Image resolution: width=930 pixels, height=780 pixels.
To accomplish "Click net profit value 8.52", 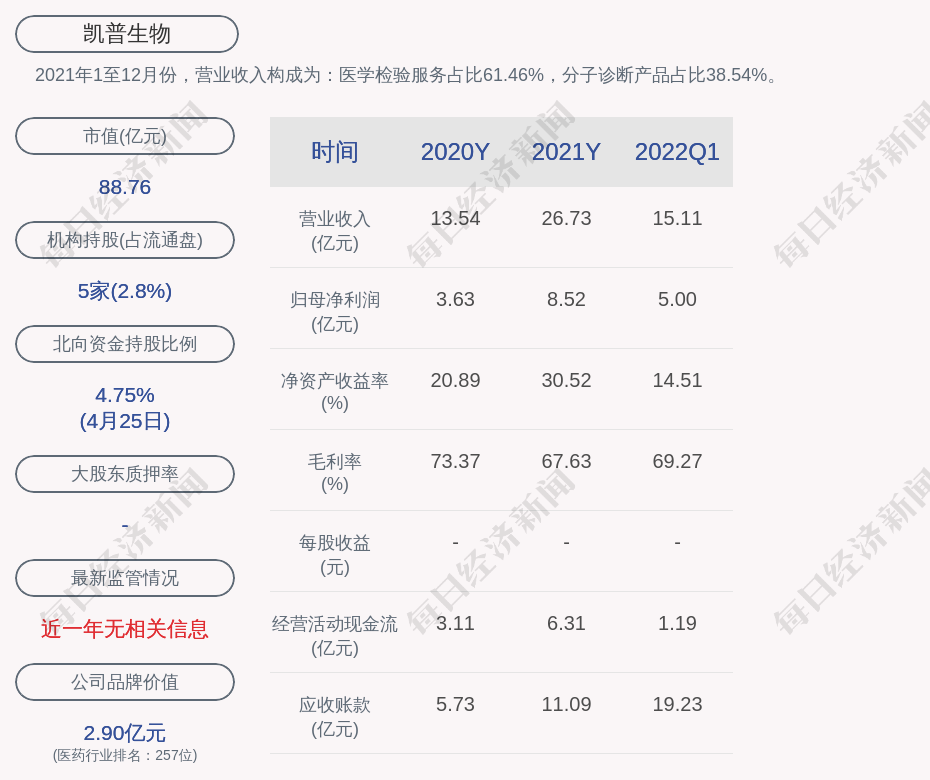I will [x=566, y=299].
